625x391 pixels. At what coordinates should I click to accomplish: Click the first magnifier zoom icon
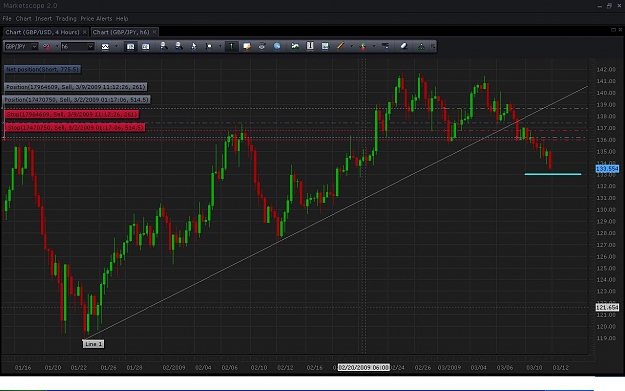[163, 46]
